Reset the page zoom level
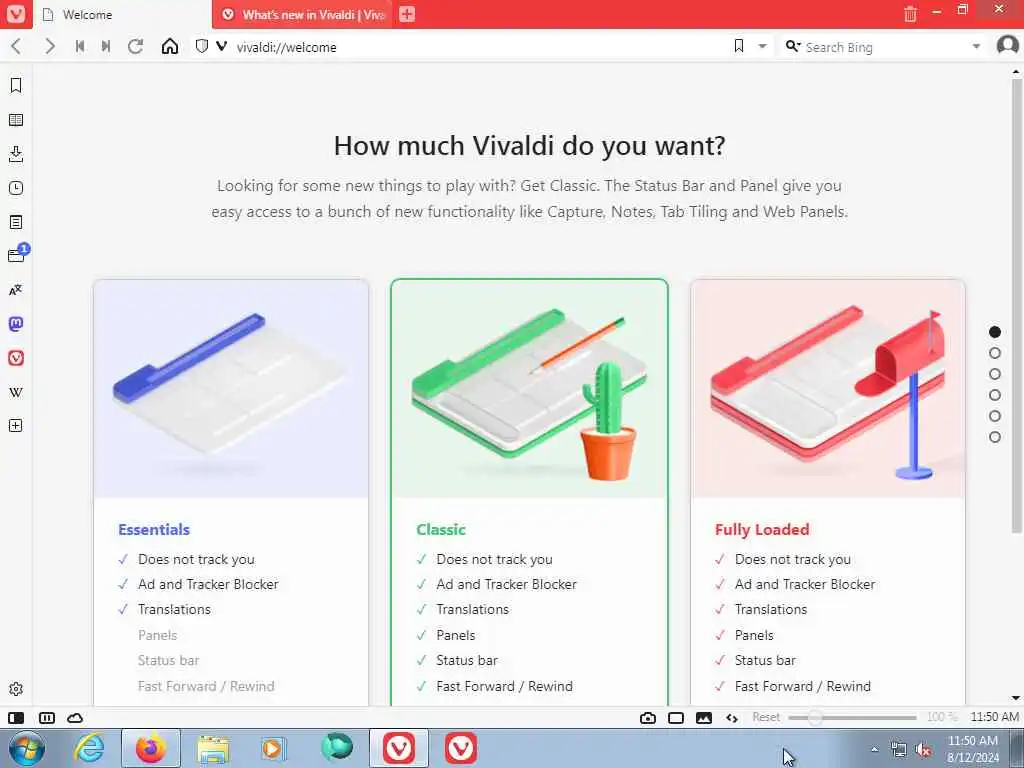Image resolution: width=1024 pixels, height=768 pixels. click(765, 717)
